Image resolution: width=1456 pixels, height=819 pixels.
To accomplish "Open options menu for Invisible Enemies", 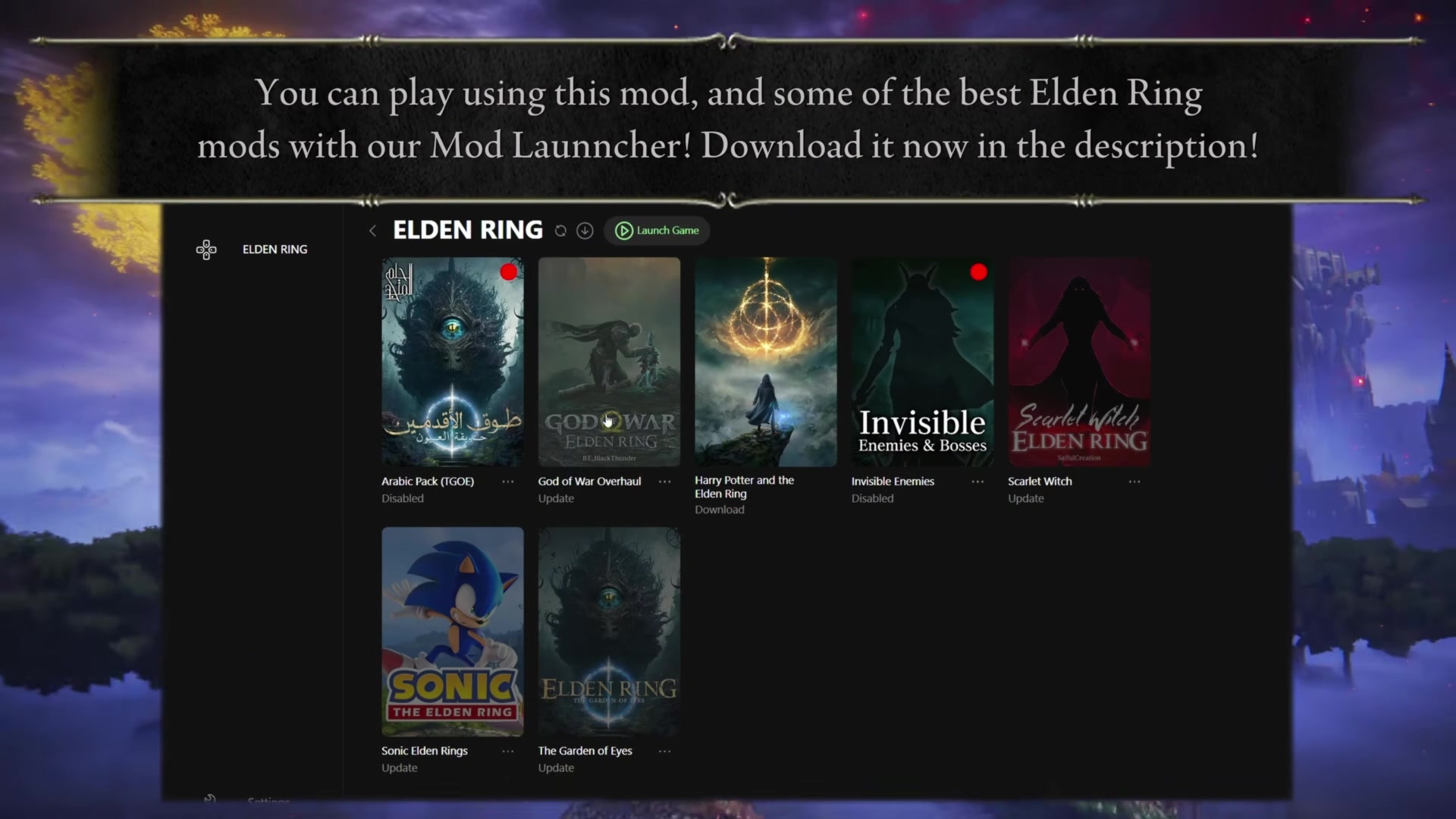I will 977,482.
